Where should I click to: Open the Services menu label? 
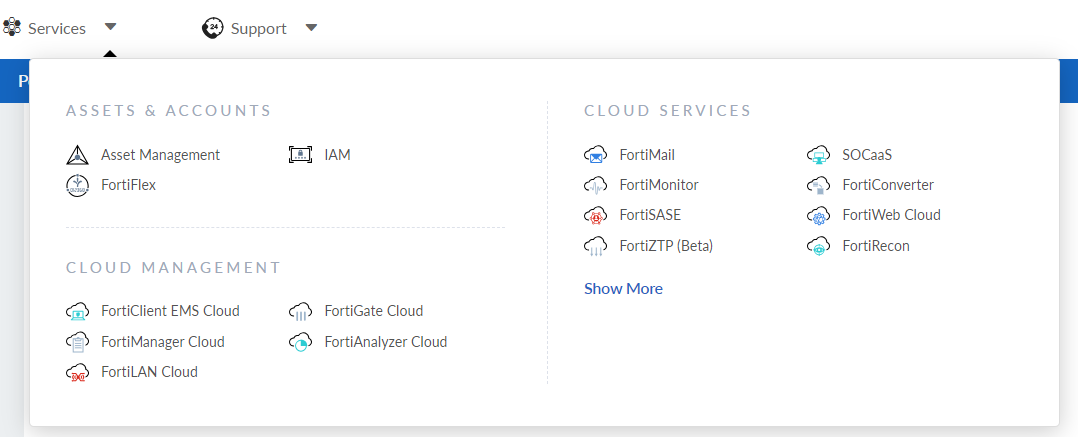point(57,28)
